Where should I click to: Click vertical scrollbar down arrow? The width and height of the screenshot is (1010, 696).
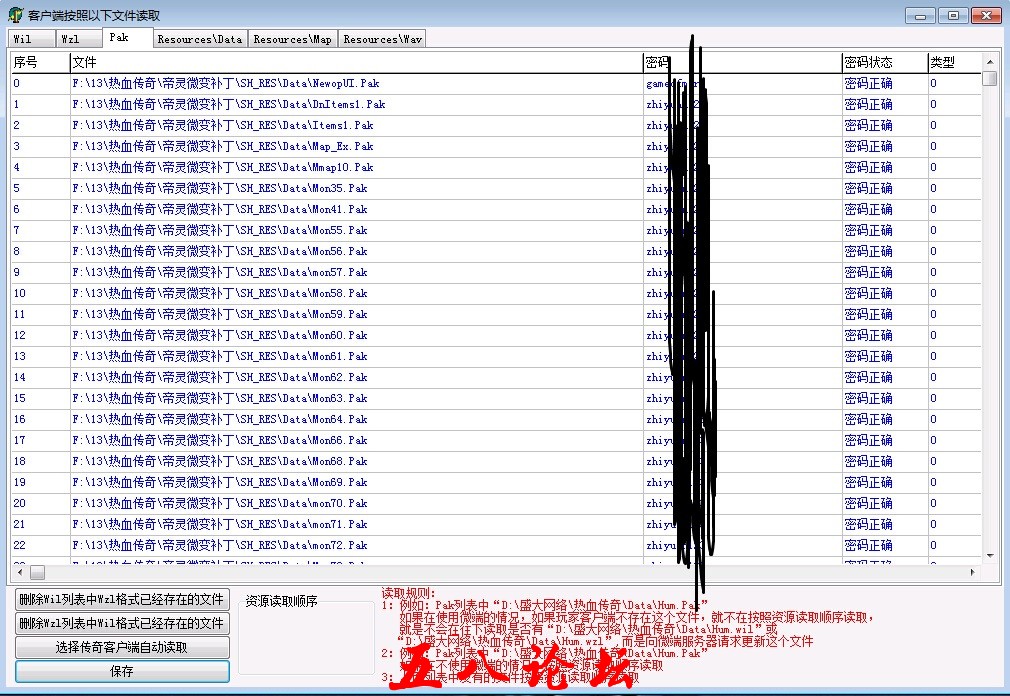point(989,556)
